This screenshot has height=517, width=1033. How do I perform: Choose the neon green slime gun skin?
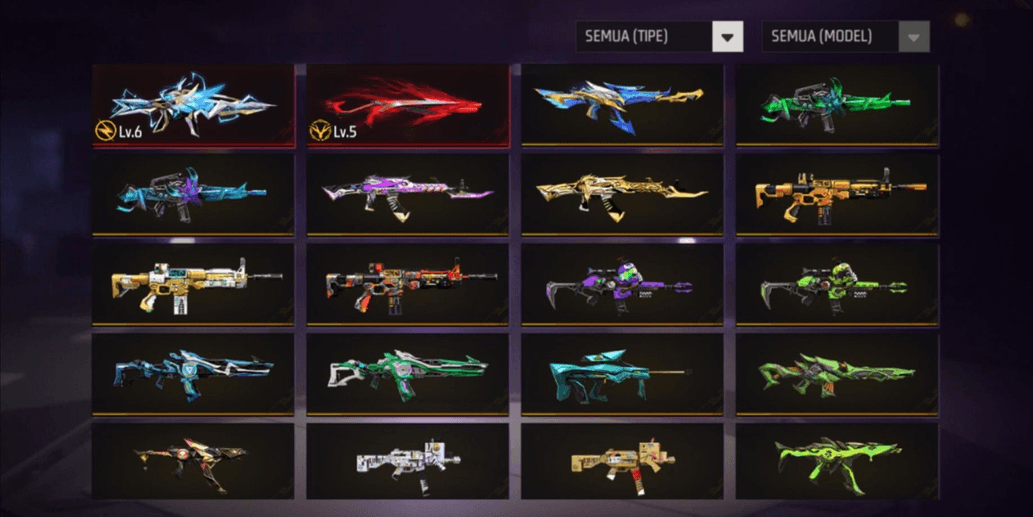pos(837,461)
